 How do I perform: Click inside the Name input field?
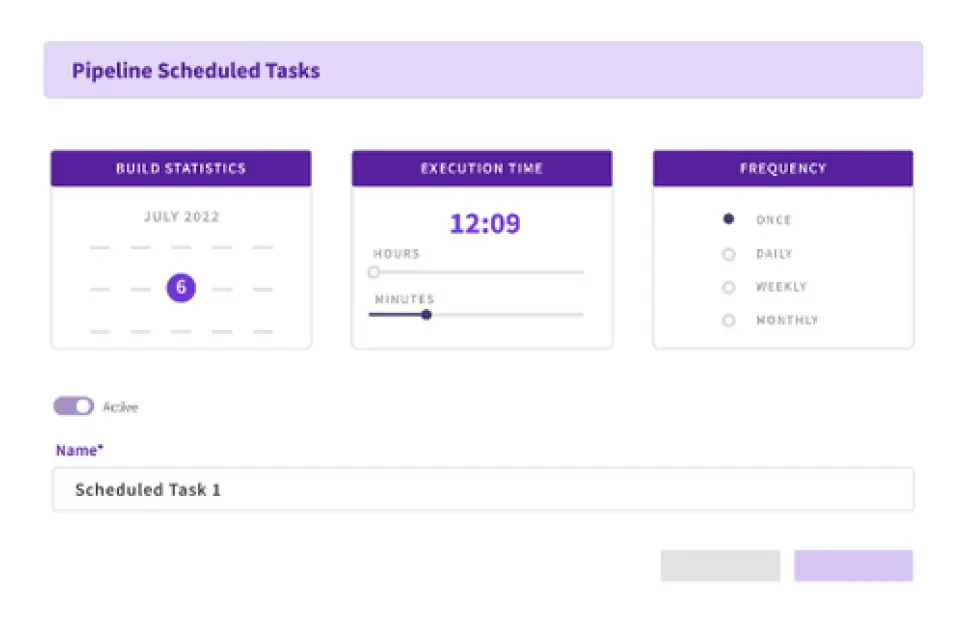point(483,489)
